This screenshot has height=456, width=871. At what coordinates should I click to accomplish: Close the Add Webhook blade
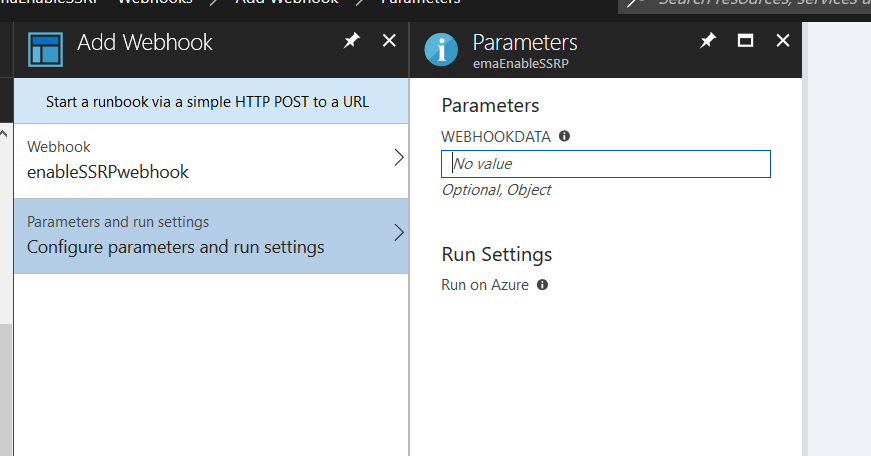click(x=389, y=41)
